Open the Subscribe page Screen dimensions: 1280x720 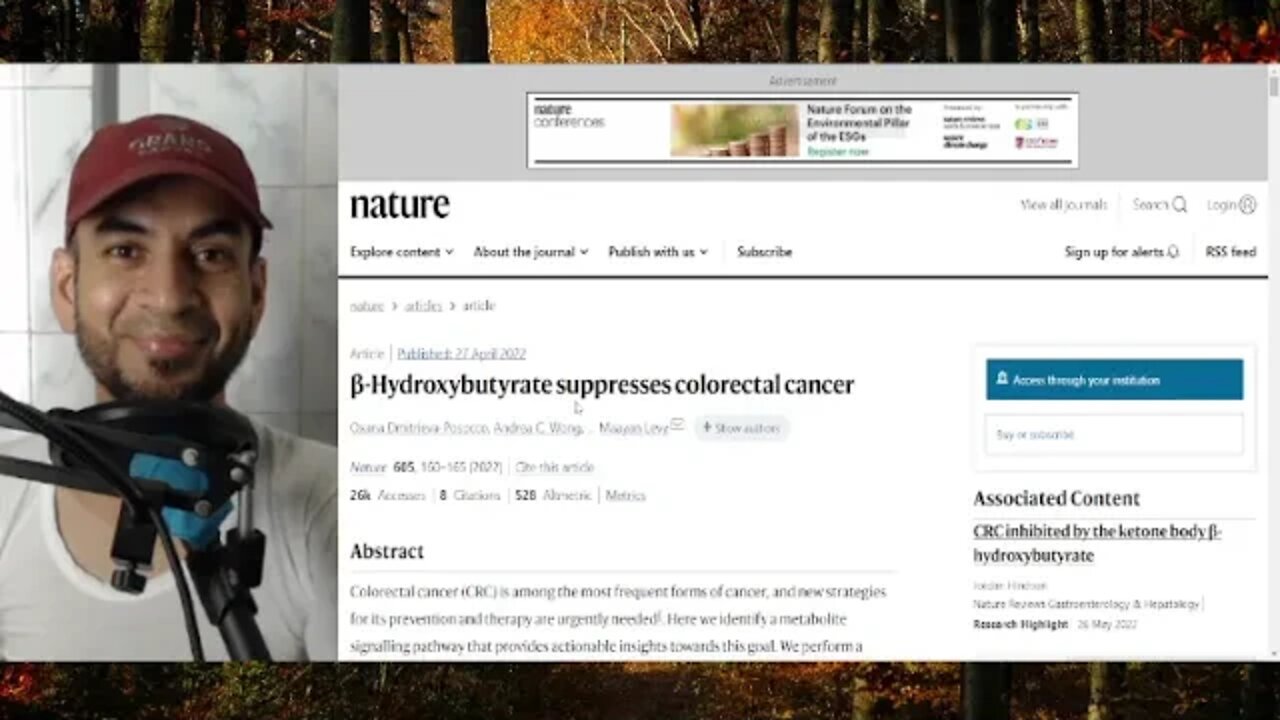click(x=764, y=252)
